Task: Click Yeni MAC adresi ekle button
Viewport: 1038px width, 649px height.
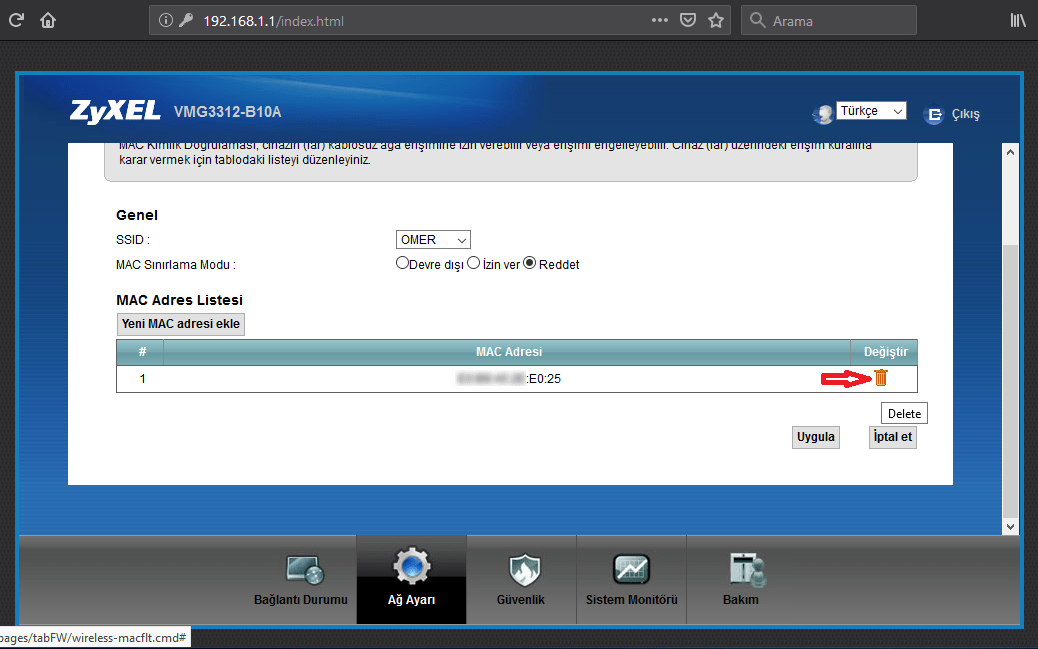Action: (x=181, y=324)
